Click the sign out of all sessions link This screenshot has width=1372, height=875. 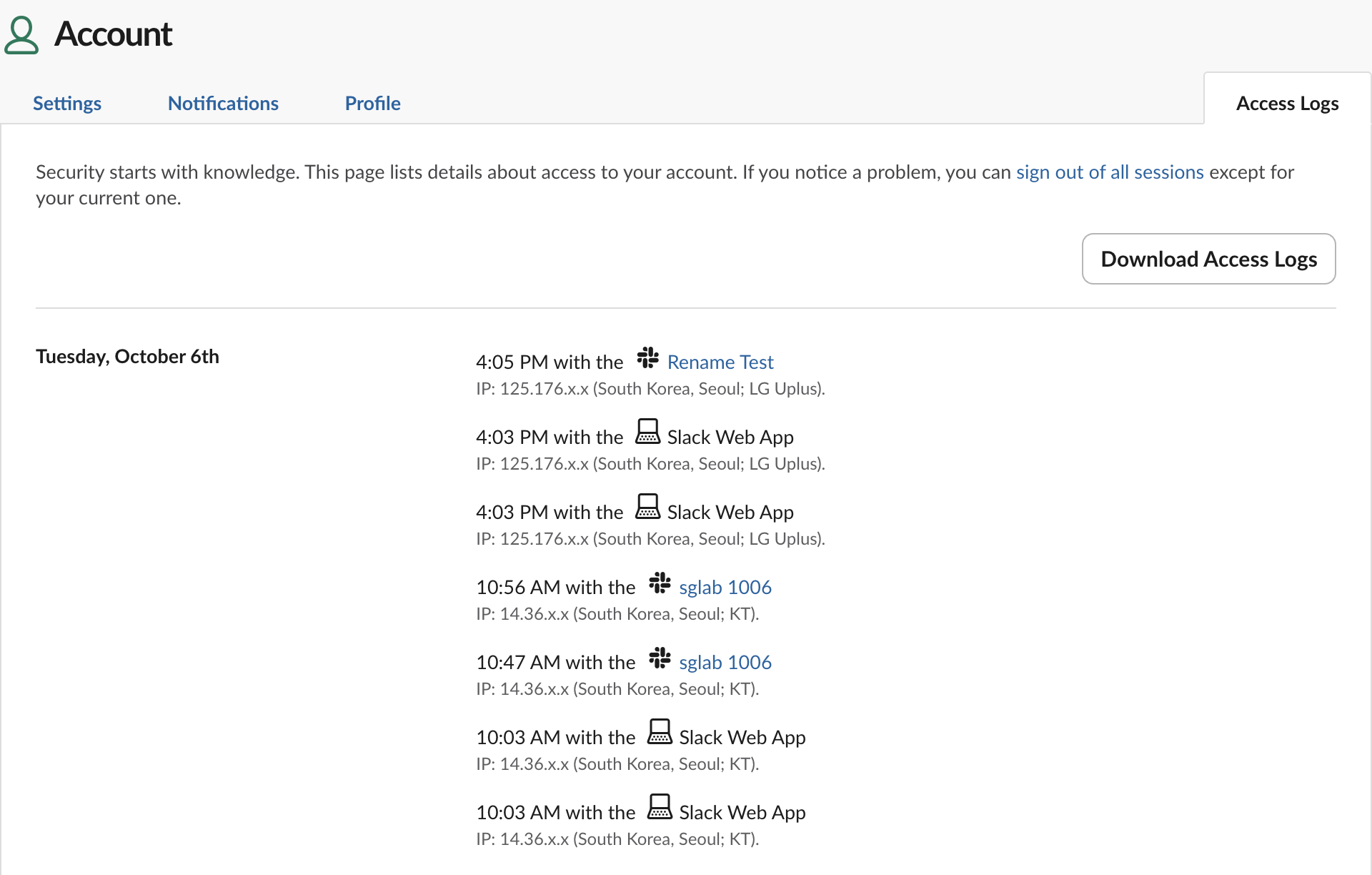pos(1110,172)
